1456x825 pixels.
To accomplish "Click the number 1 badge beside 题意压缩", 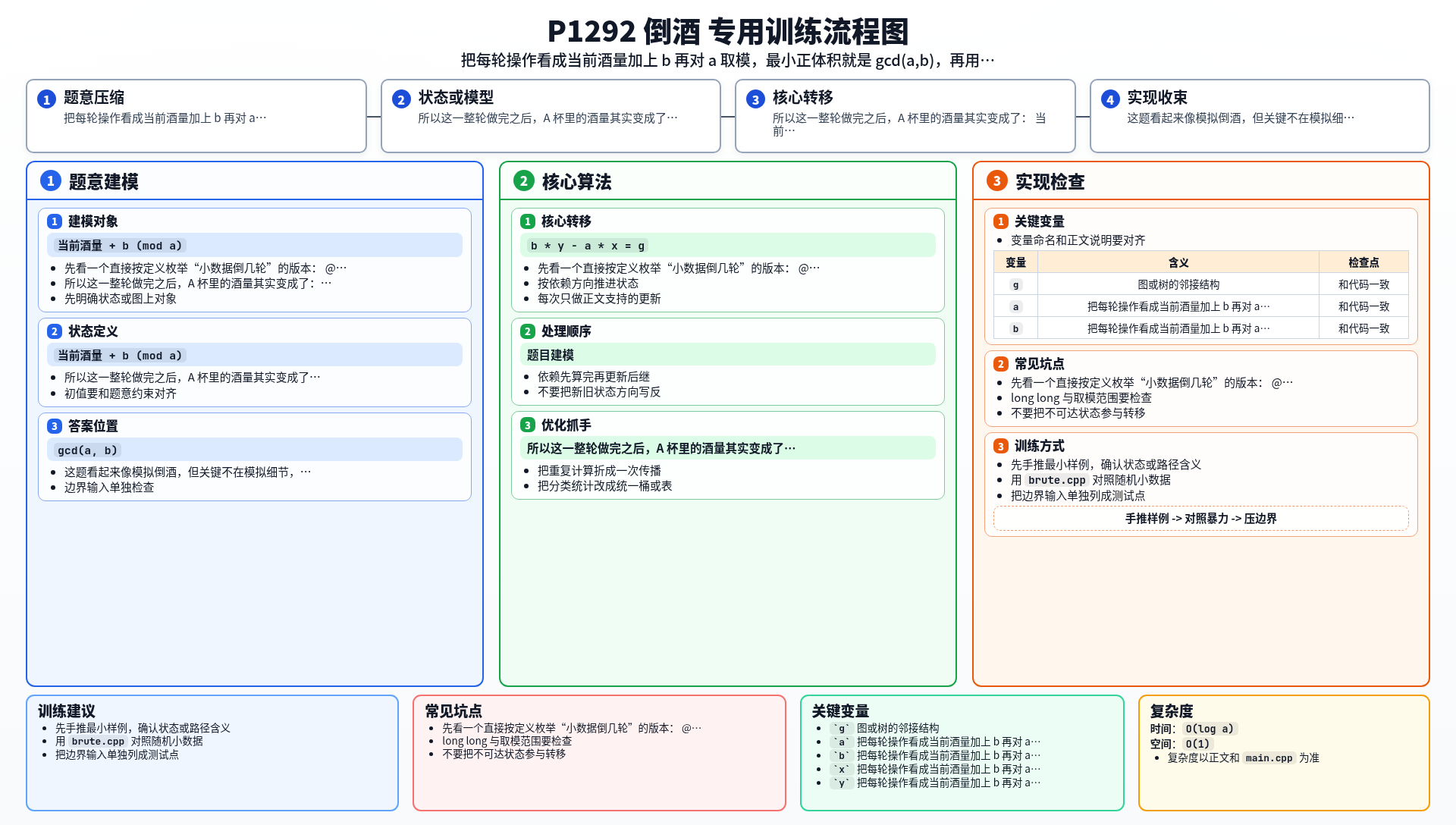I will tap(46, 99).
